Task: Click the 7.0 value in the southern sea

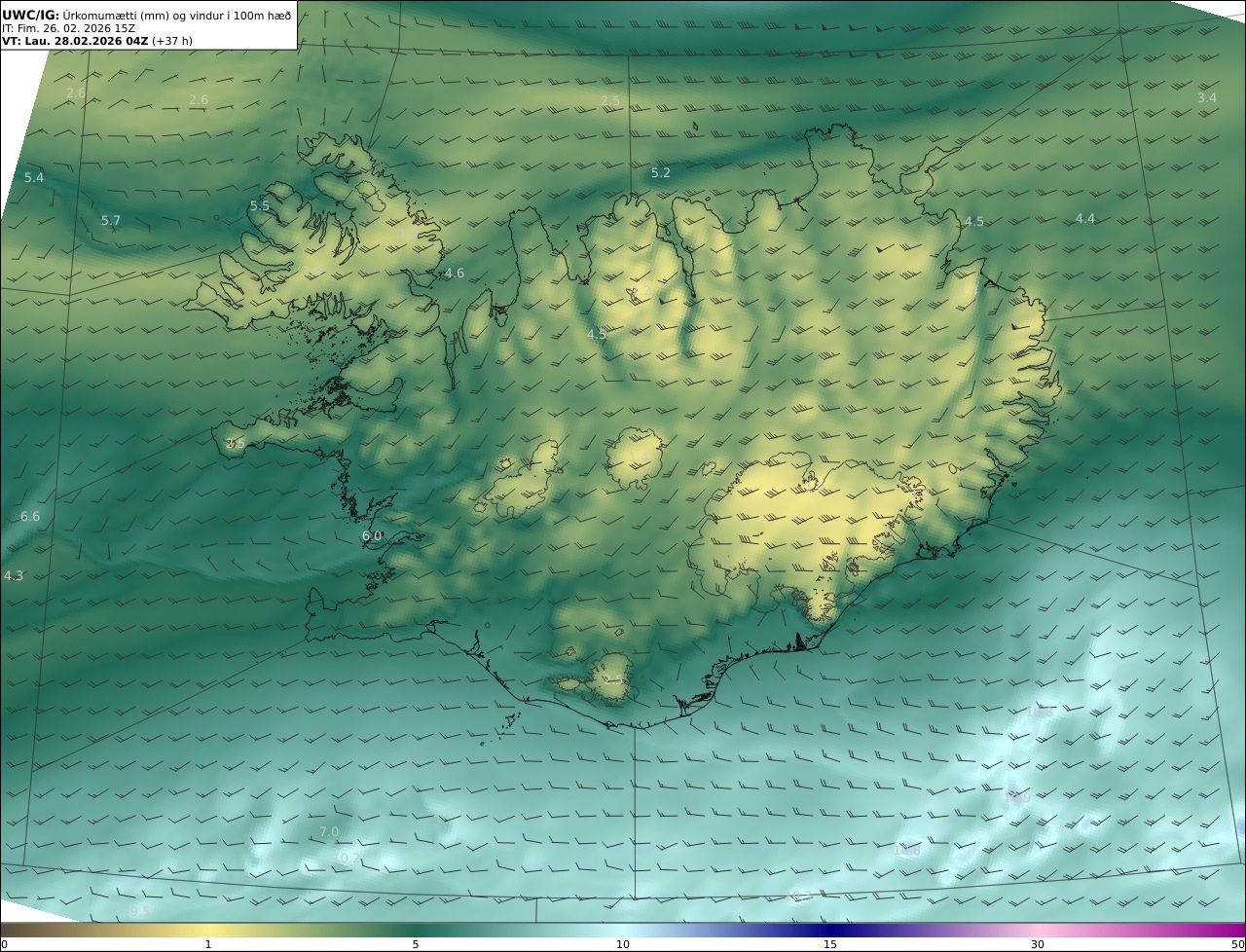Action: point(329,832)
